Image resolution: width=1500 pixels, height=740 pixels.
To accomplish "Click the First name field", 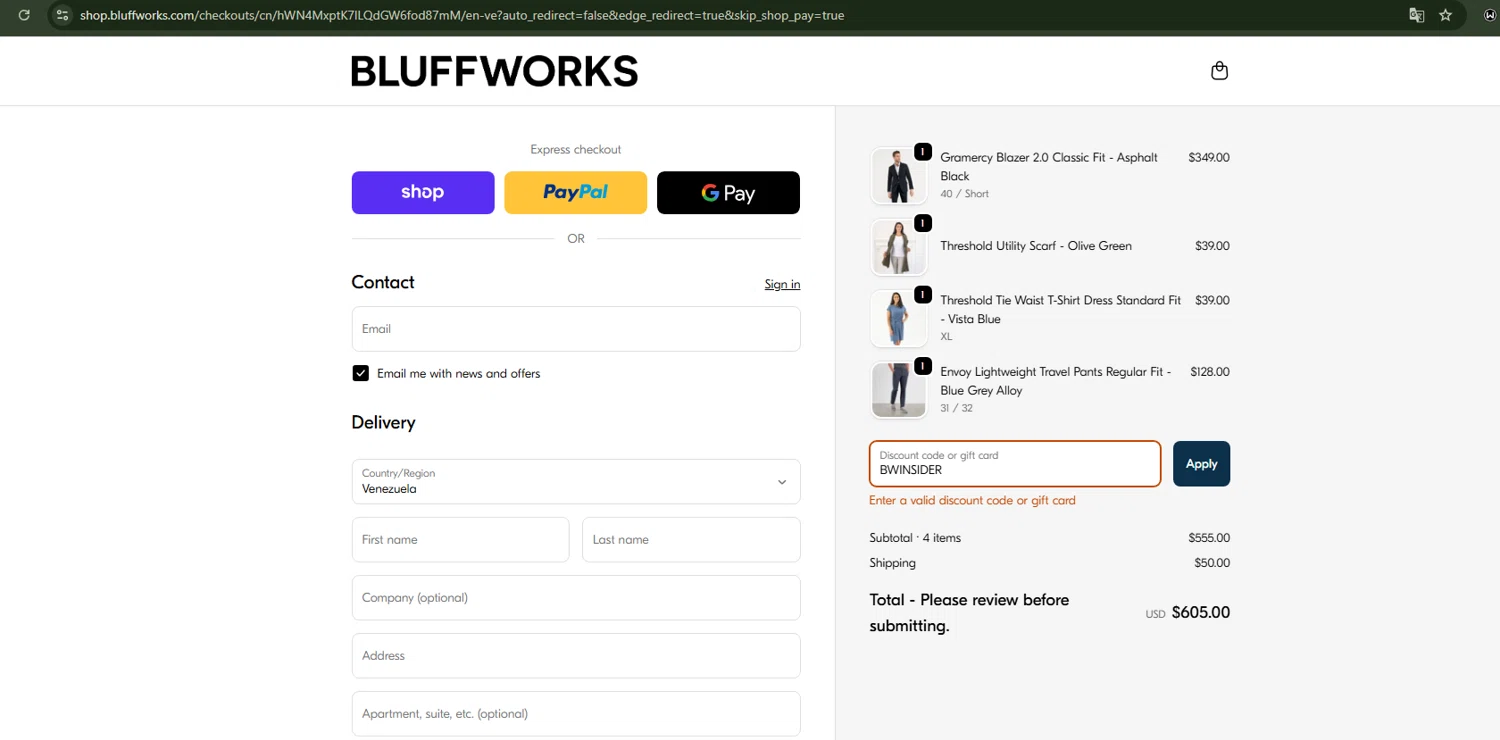I will point(460,540).
